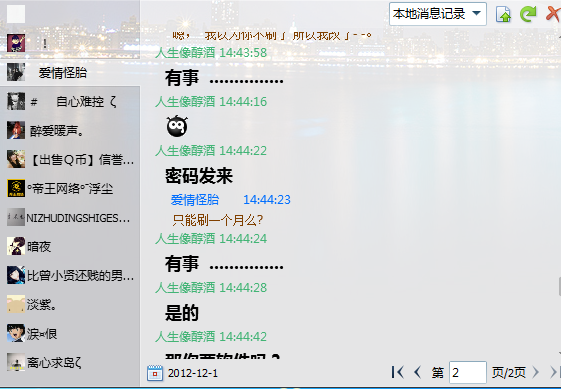This screenshot has width=561, height=389.
Task: Select contact 爱情怪胎 in the list
Action: (70, 73)
